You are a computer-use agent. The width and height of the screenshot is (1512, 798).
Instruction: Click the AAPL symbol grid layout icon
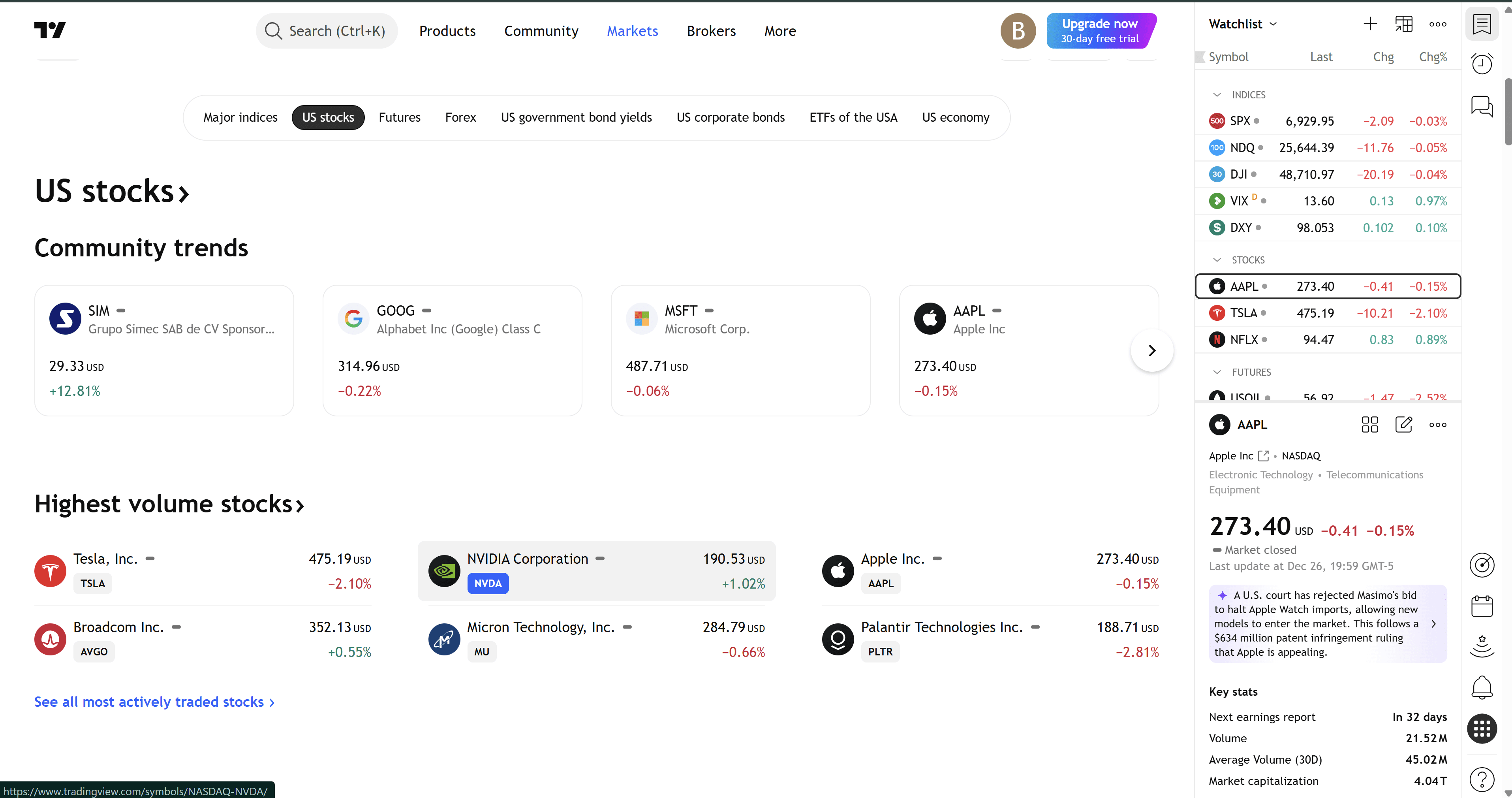click(x=1369, y=425)
